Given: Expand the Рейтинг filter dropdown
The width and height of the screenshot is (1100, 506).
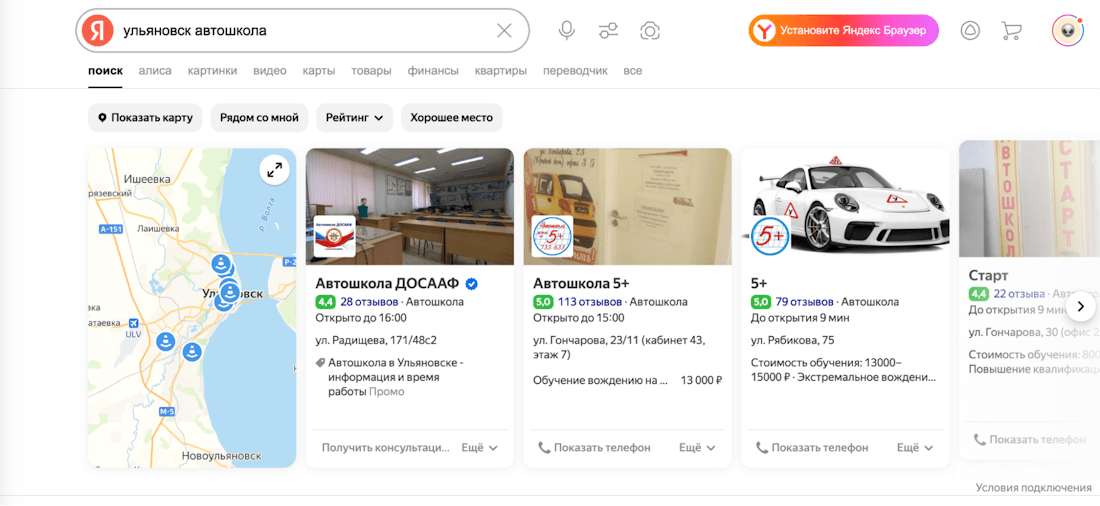Looking at the screenshot, I should pyautogui.click(x=354, y=118).
